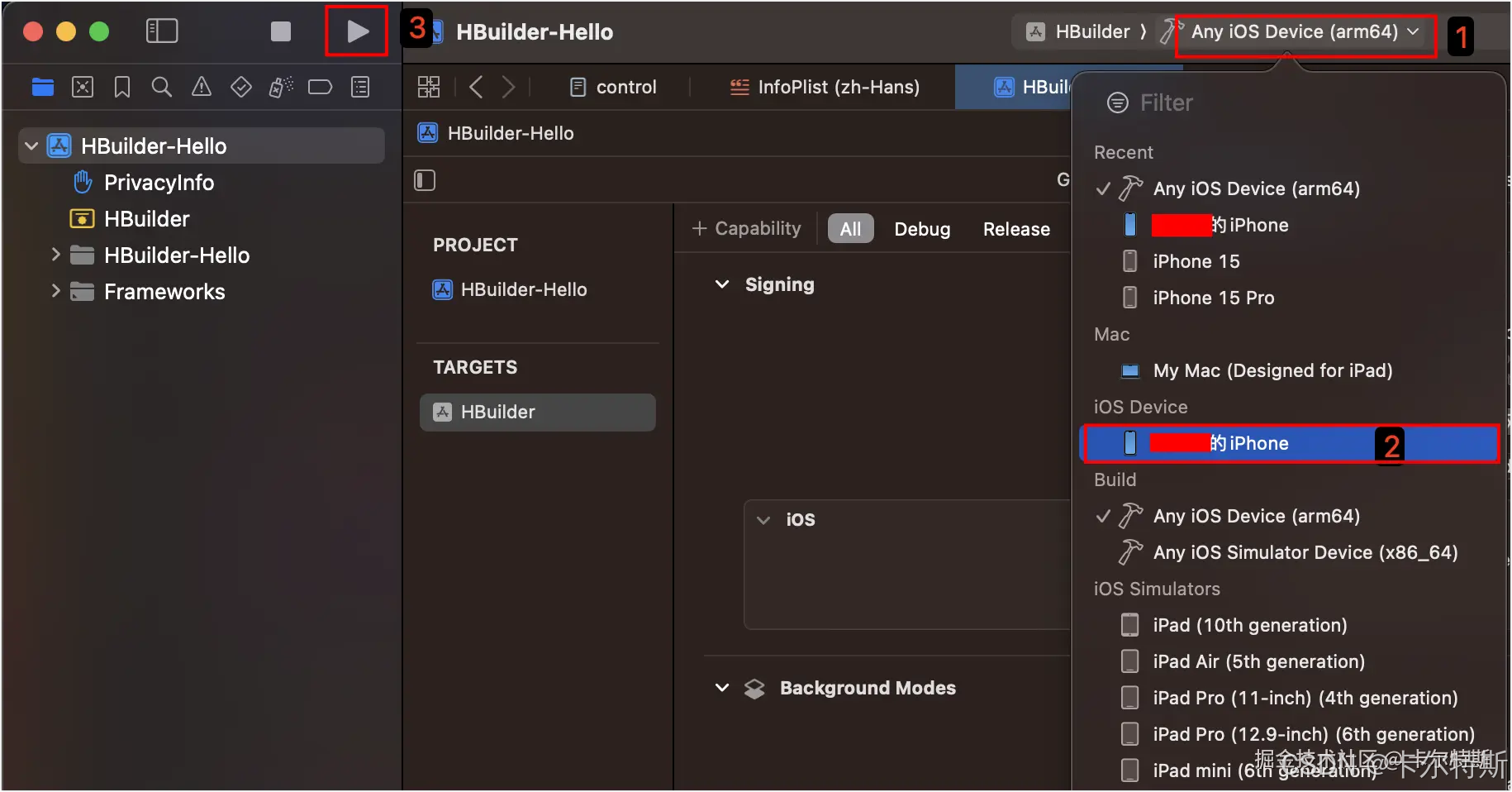Open the Bookmark navigator icon
This screenshot has height=792, width=1512.
click(122, 87)
